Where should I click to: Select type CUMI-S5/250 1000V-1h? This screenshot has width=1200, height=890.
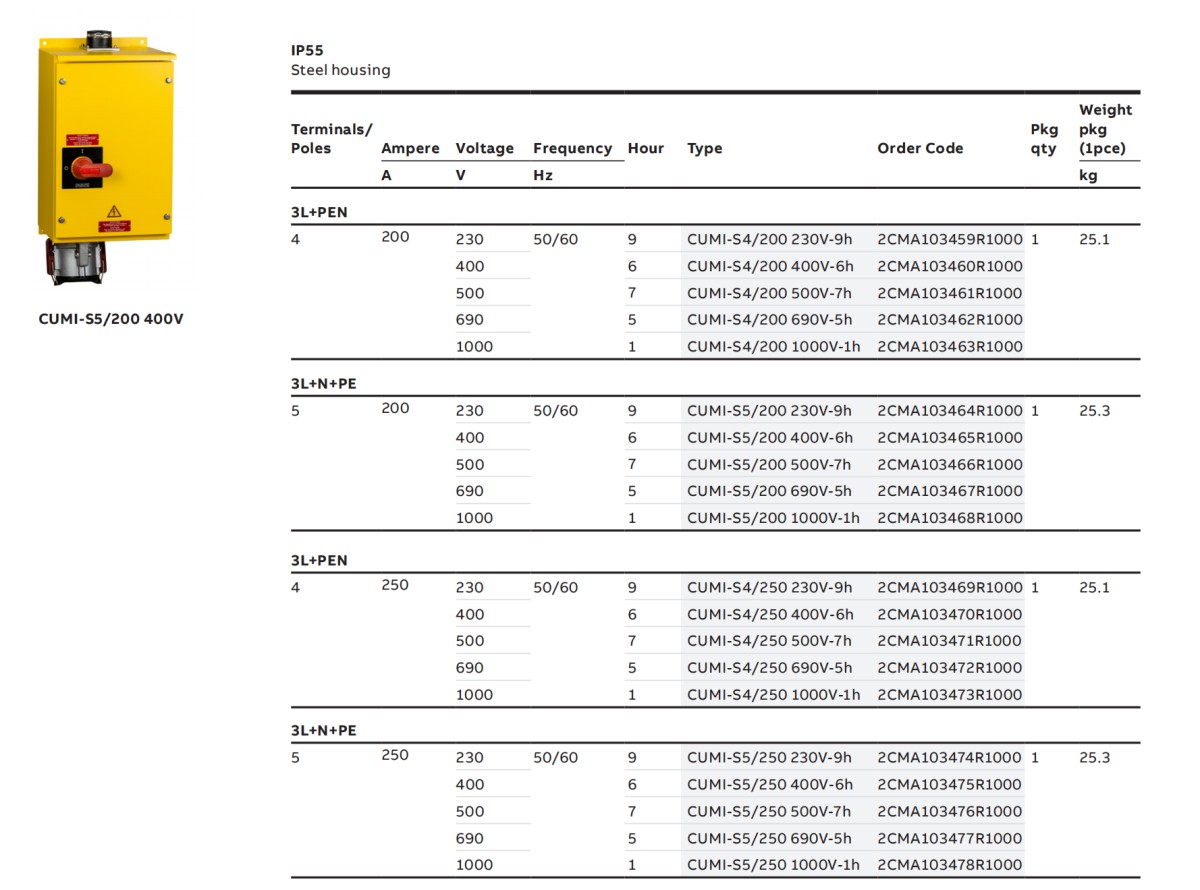pos(774,865)
